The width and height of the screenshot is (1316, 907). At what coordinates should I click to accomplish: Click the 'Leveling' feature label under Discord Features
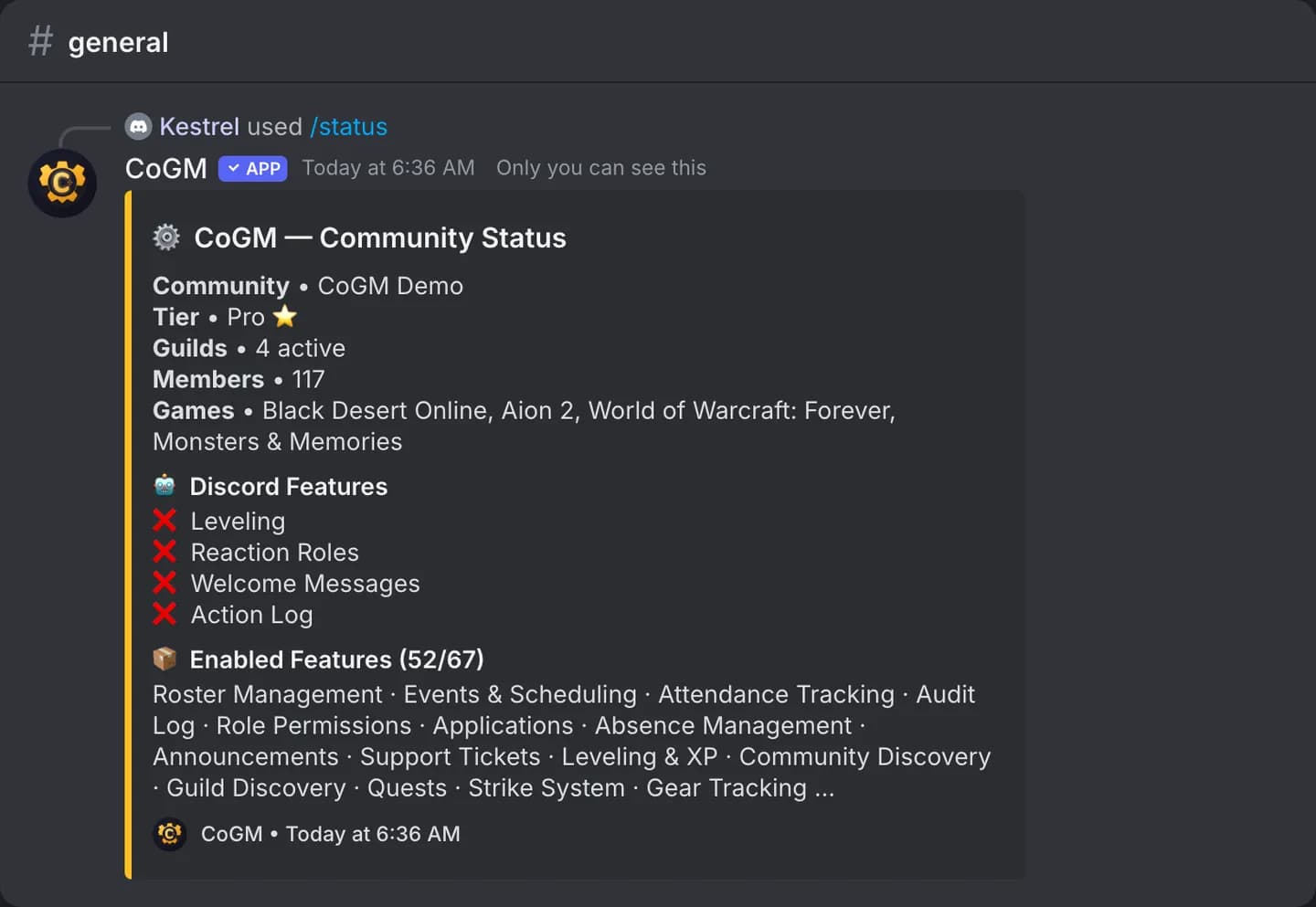238,521
